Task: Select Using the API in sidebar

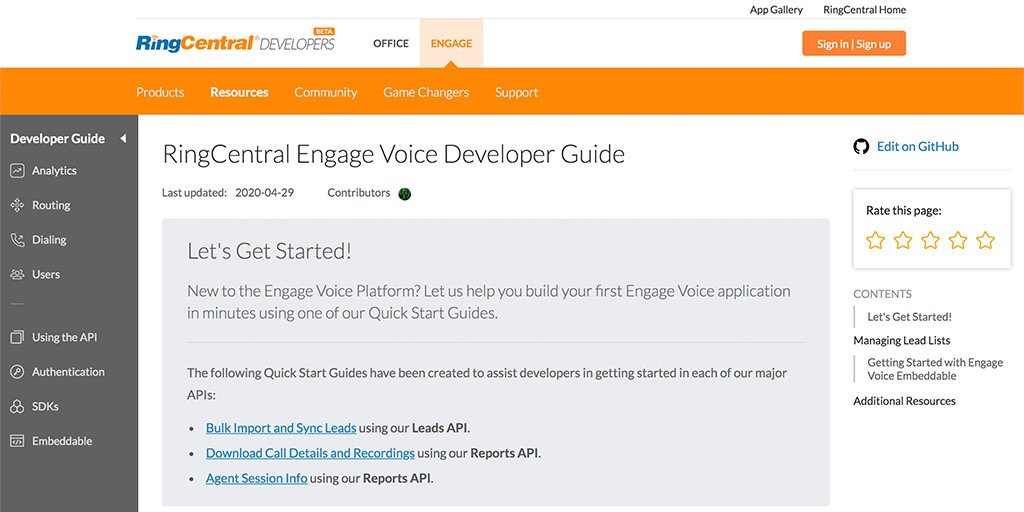Action: [65, 337]
